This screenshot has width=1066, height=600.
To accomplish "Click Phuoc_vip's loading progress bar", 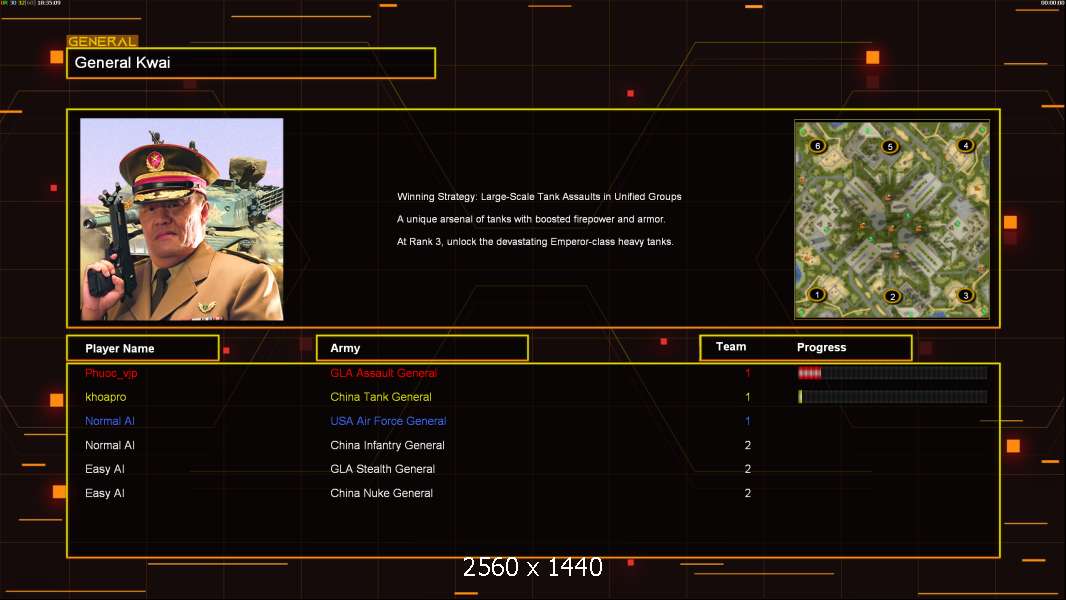I will point(893,372).
